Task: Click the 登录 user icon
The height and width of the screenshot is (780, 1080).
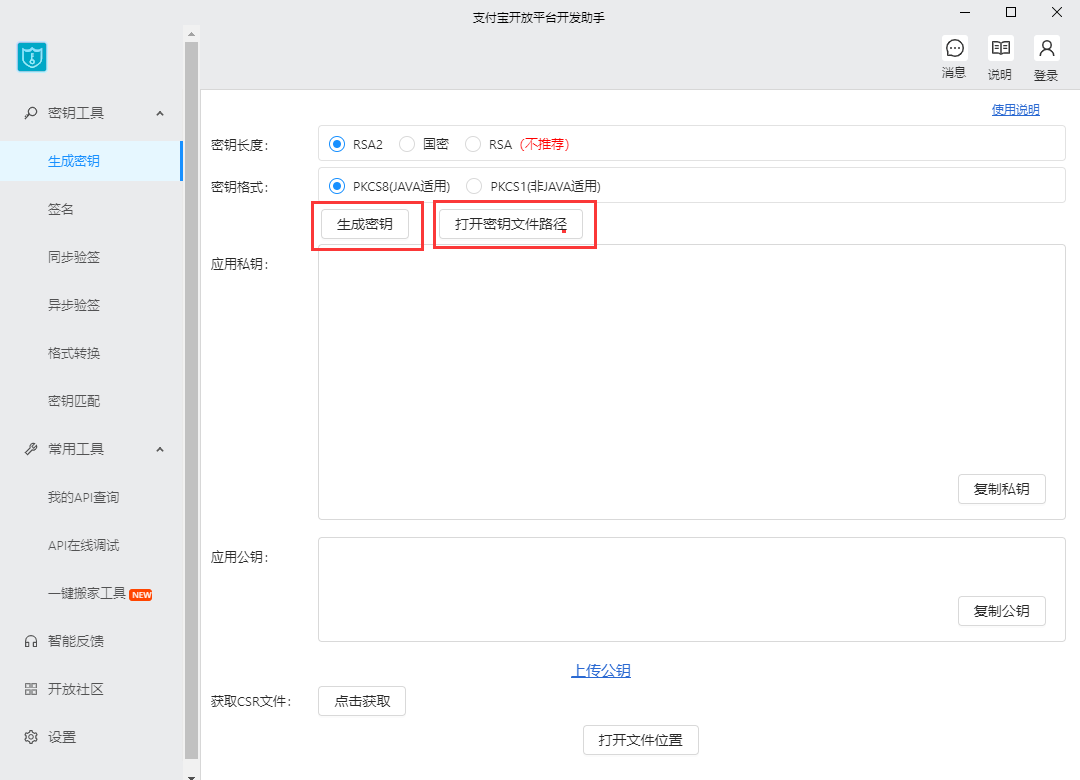Action: 1046,48
